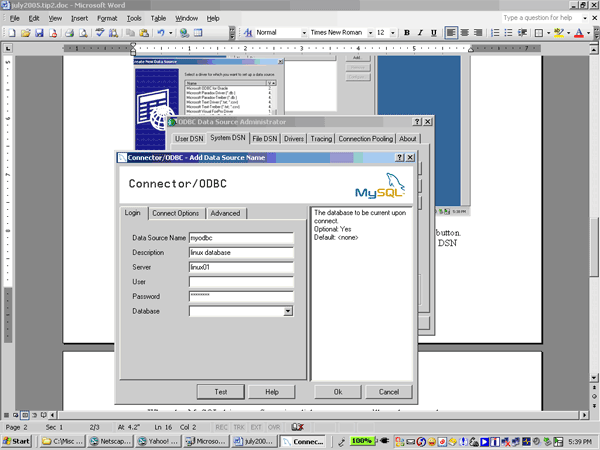Expand the highlight color dropdown arrow
The width and height of the screenshot is (600, 450).
point(568,33)
